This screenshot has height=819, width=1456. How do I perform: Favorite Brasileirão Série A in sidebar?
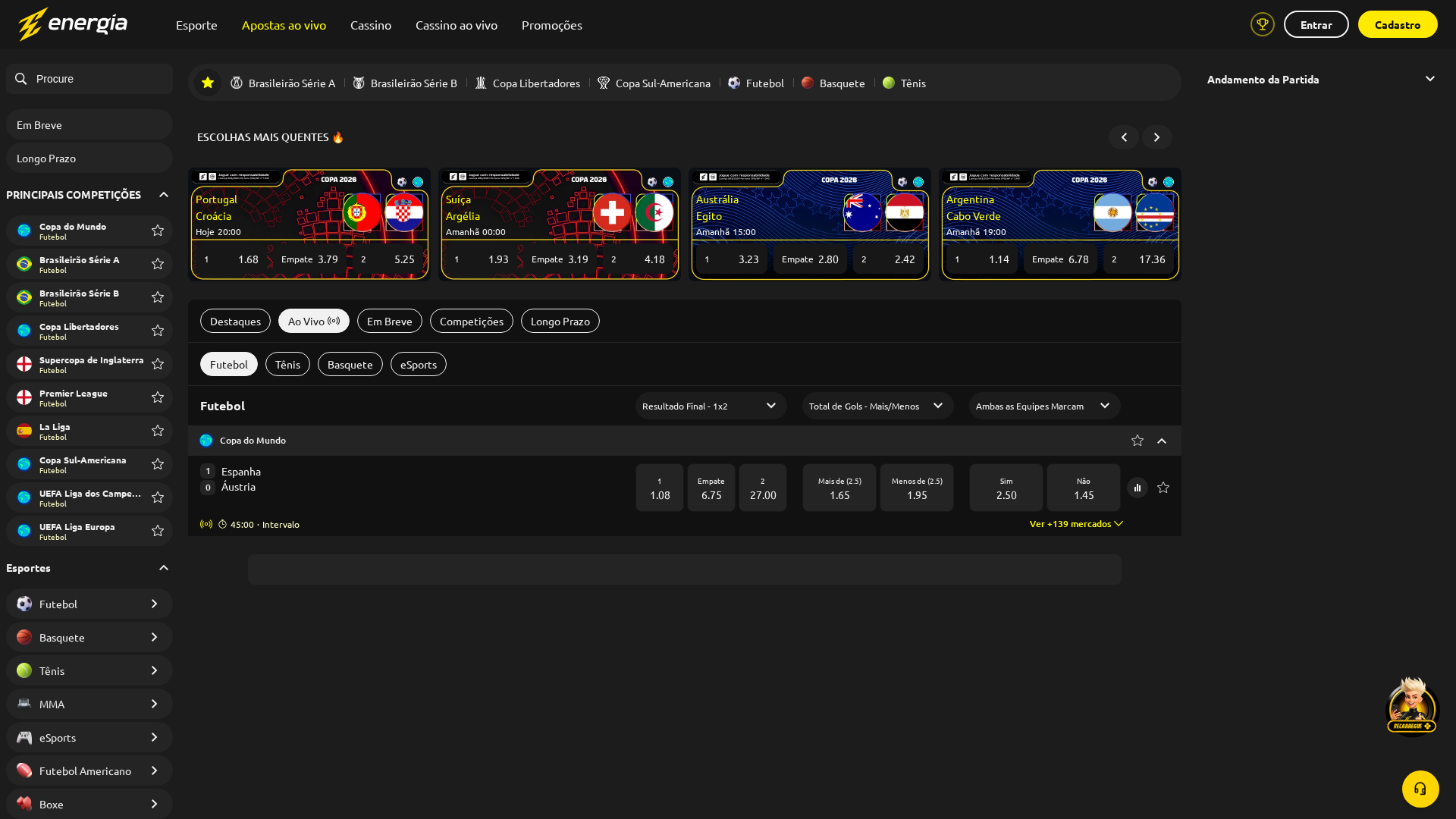[x=158, y=264]
